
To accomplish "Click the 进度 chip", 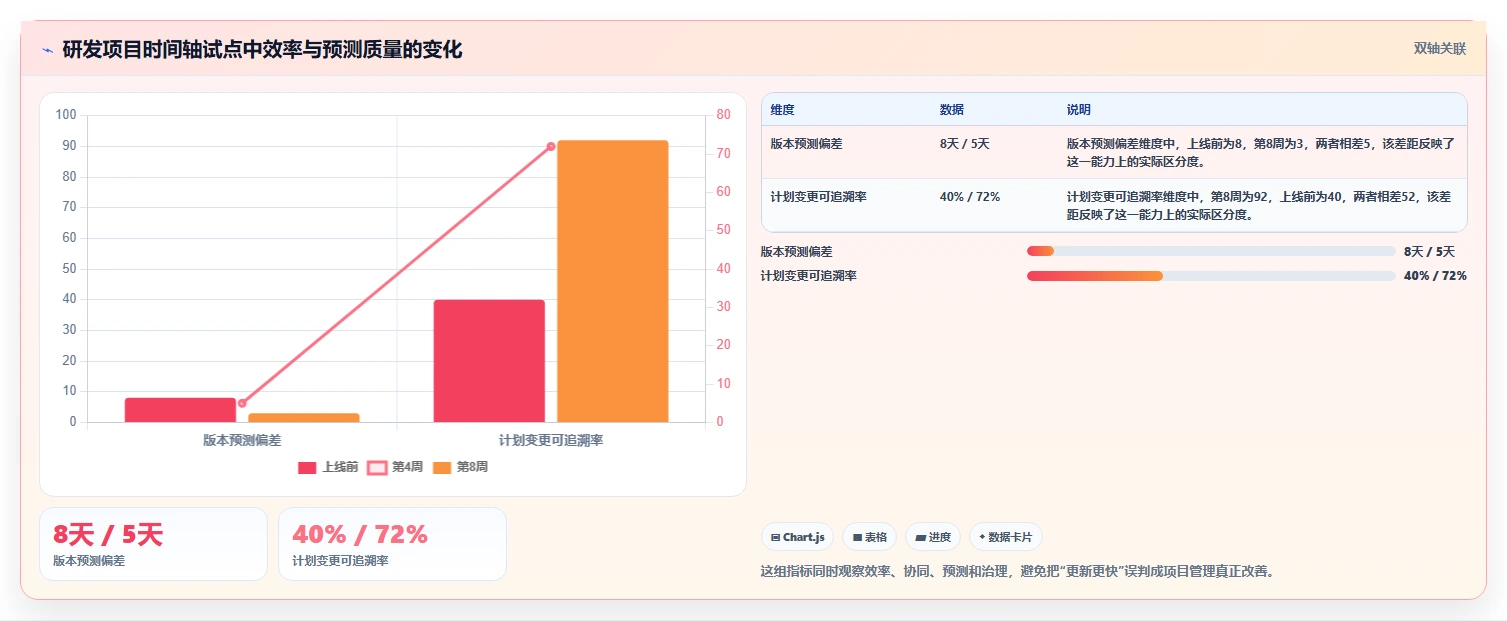I will (932, 537).
